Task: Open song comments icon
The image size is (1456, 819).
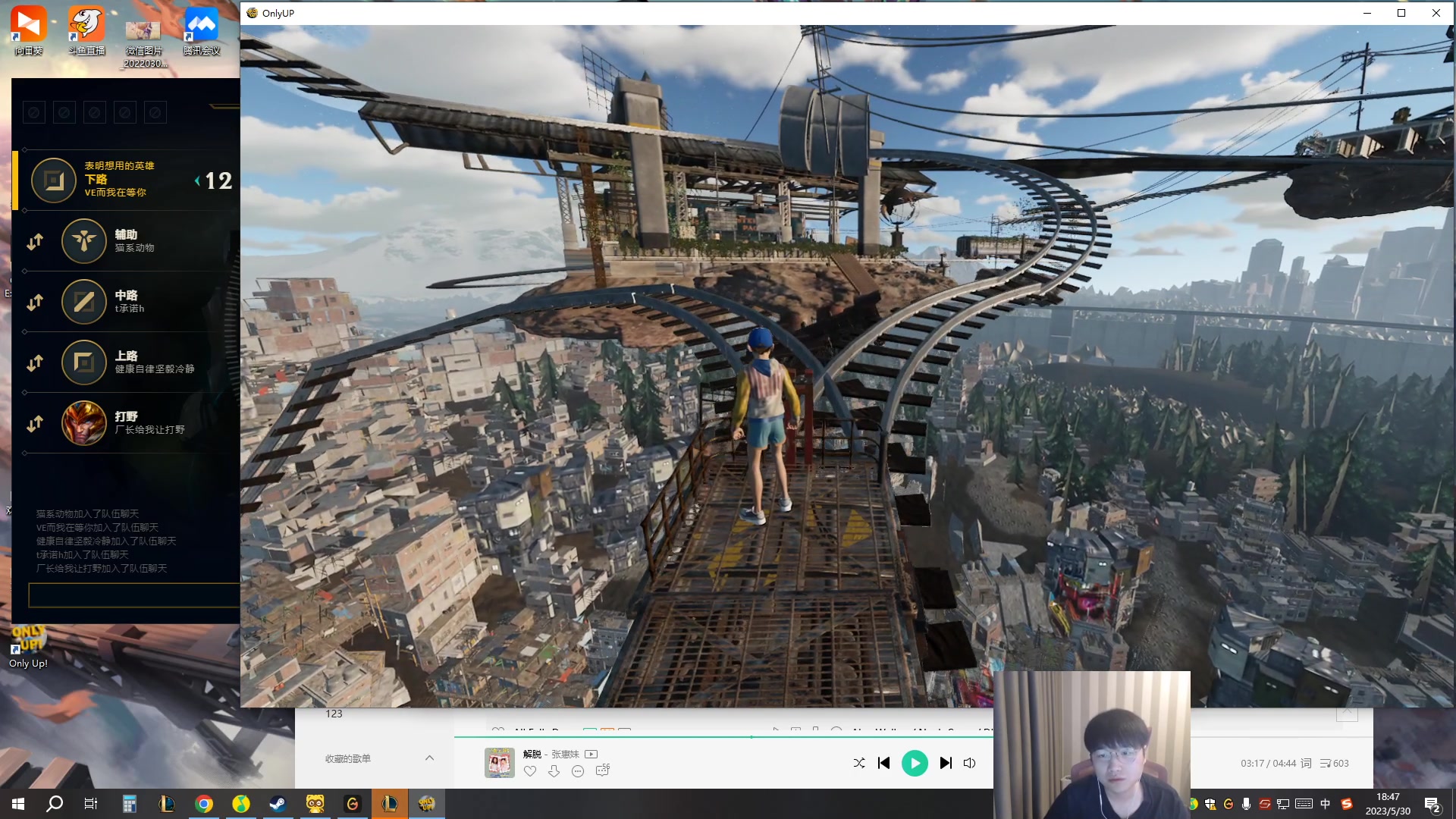Action: 603,770
